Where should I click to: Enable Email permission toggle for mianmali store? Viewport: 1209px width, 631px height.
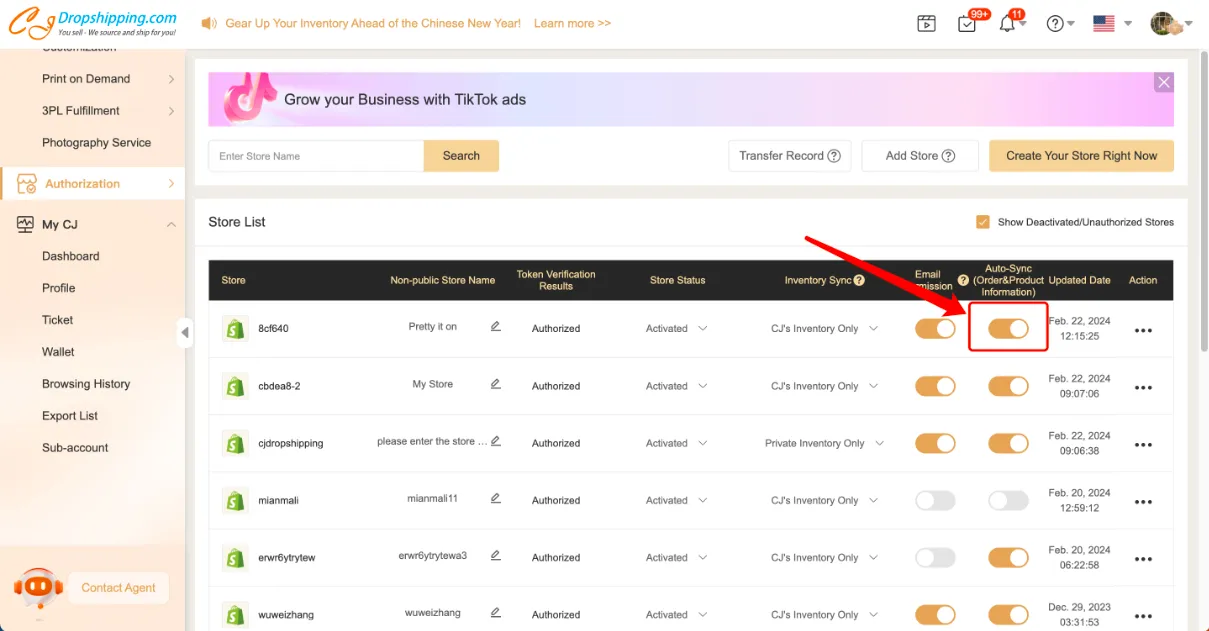tap(935, 501)
